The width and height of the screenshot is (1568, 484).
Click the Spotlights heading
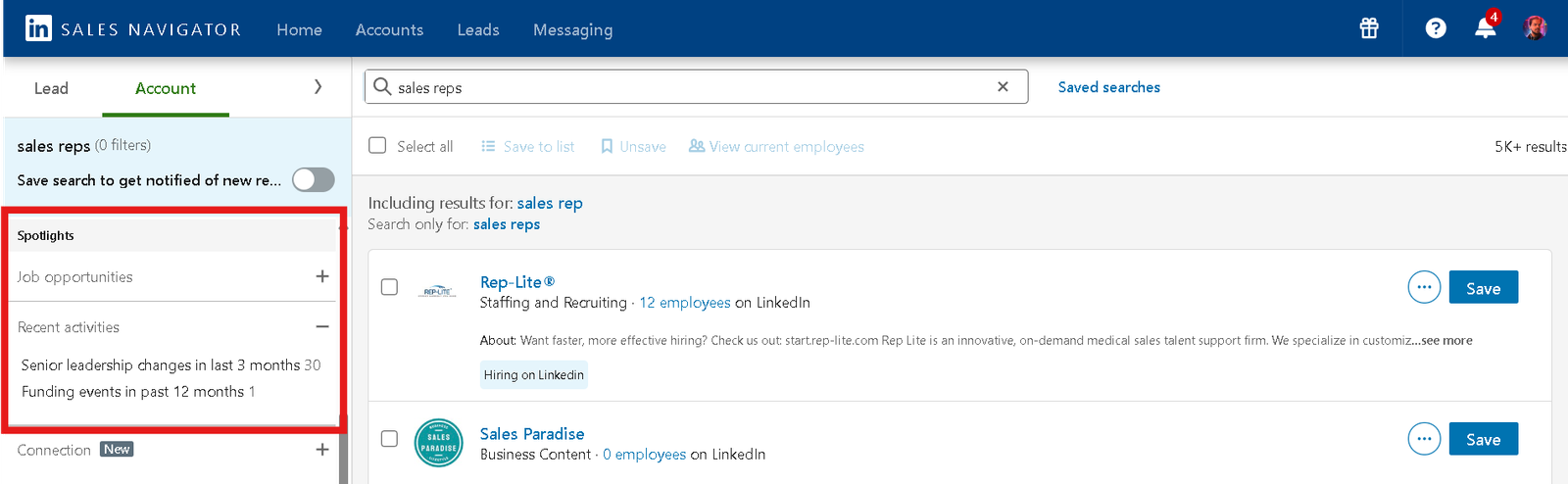[45, 235]
